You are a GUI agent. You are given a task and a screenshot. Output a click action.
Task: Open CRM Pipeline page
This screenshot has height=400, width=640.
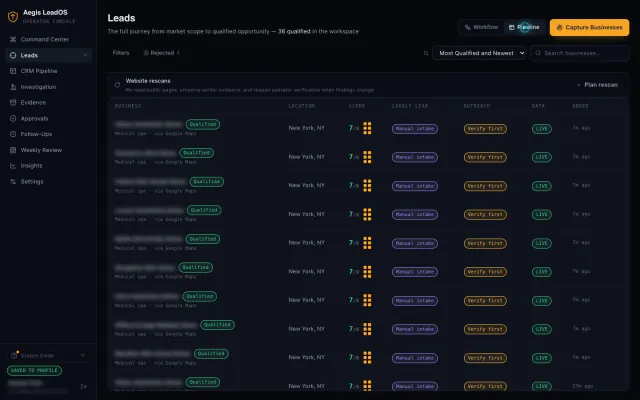[x=49, y=71]
